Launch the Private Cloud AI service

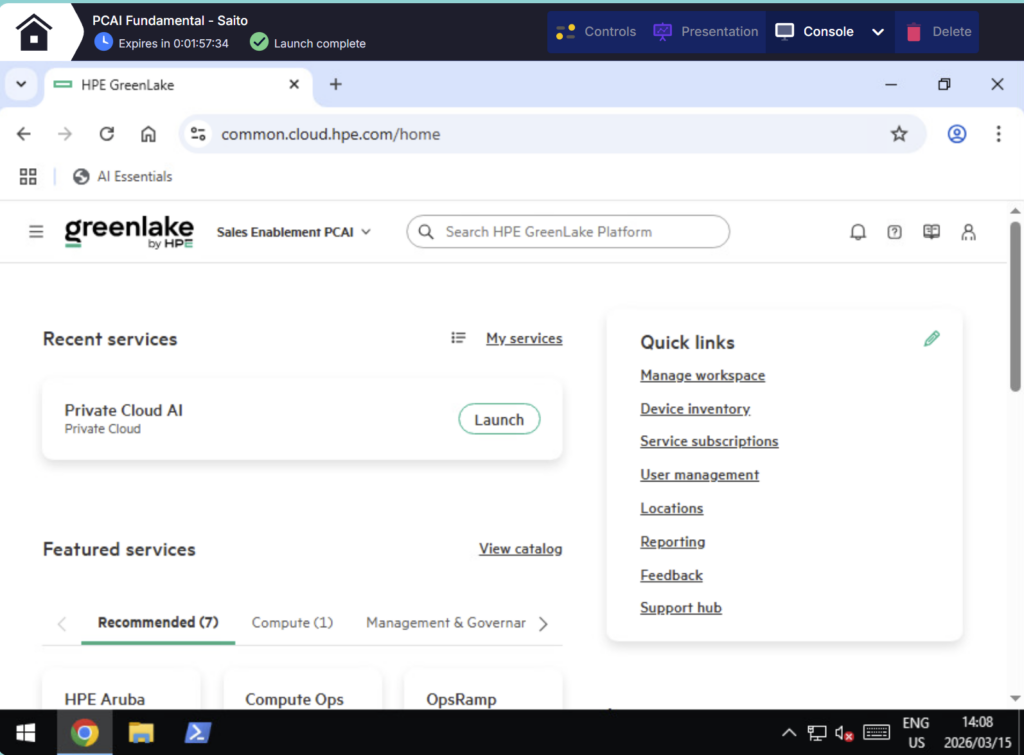click(499, 420)
